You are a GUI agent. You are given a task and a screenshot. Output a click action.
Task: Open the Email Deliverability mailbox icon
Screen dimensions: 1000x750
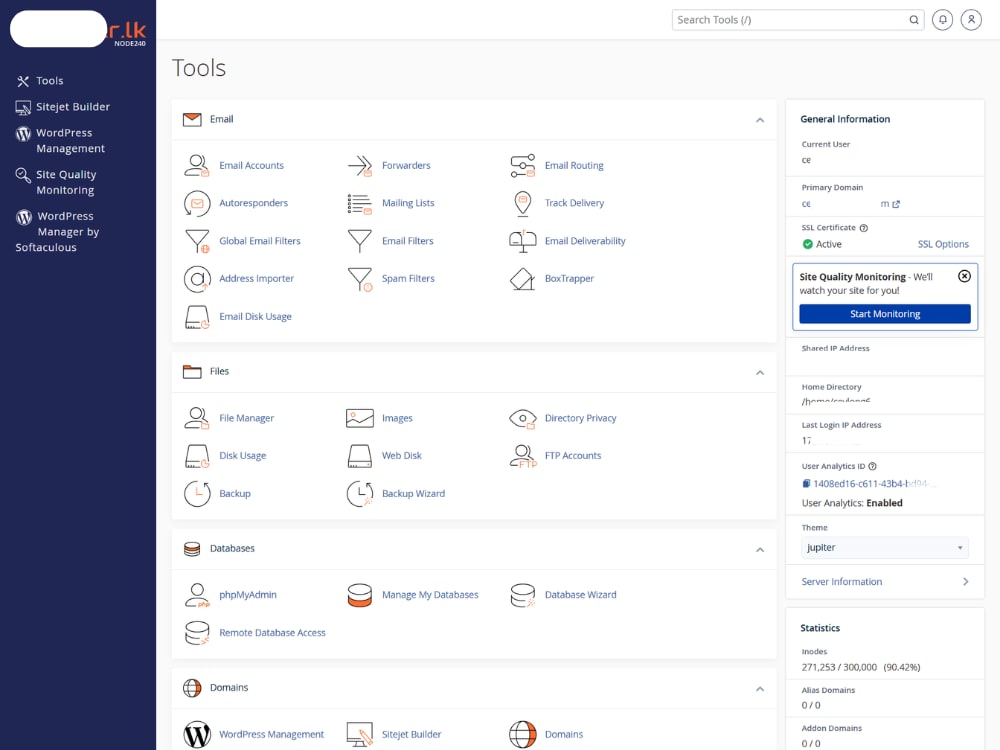522,241
